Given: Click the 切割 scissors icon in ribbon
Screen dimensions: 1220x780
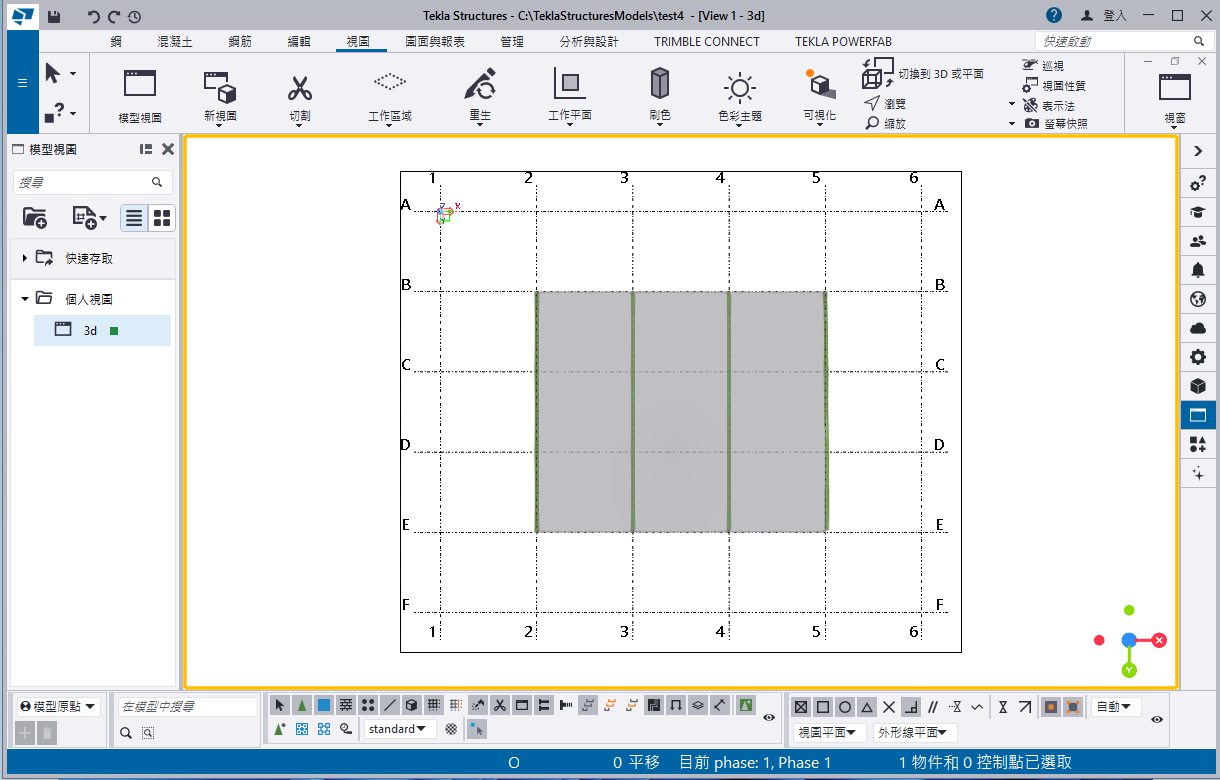Looking at the screenshot, I should point(300,88).
